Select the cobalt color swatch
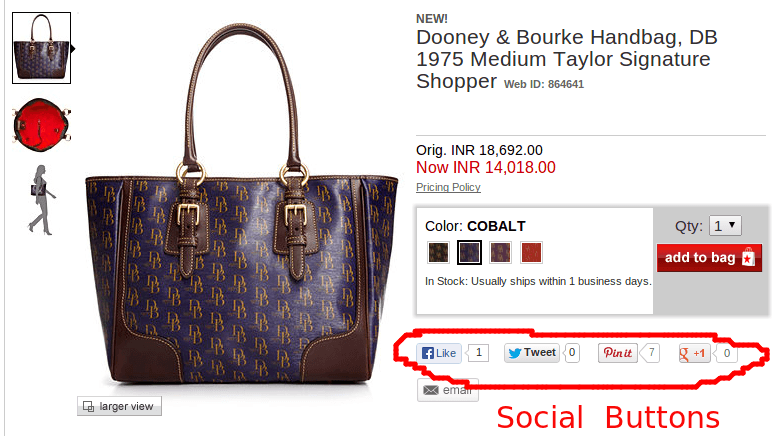This screenshot has height=436, width=780. coord(469,252)
